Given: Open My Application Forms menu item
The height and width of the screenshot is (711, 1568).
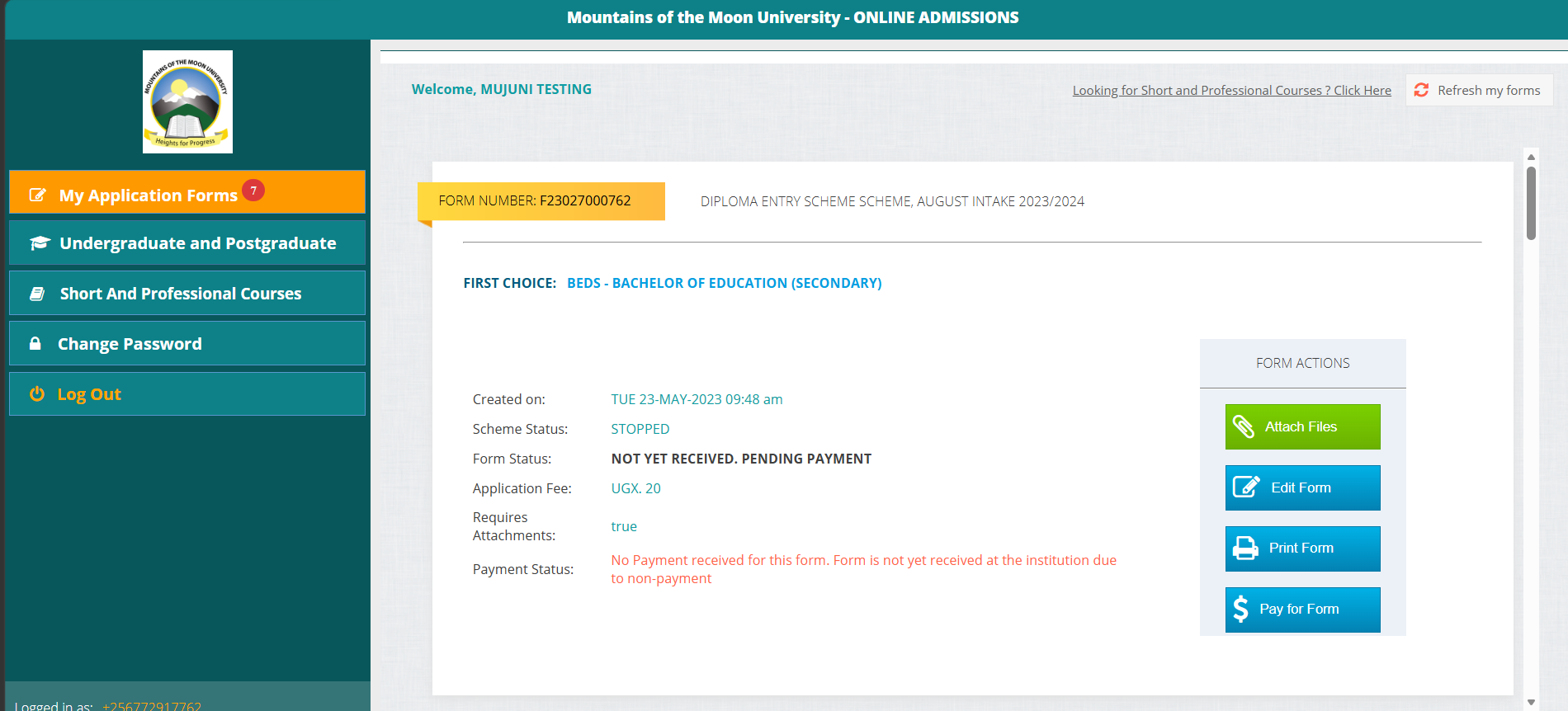Looking at the screenshot, I should click(149, 195).
